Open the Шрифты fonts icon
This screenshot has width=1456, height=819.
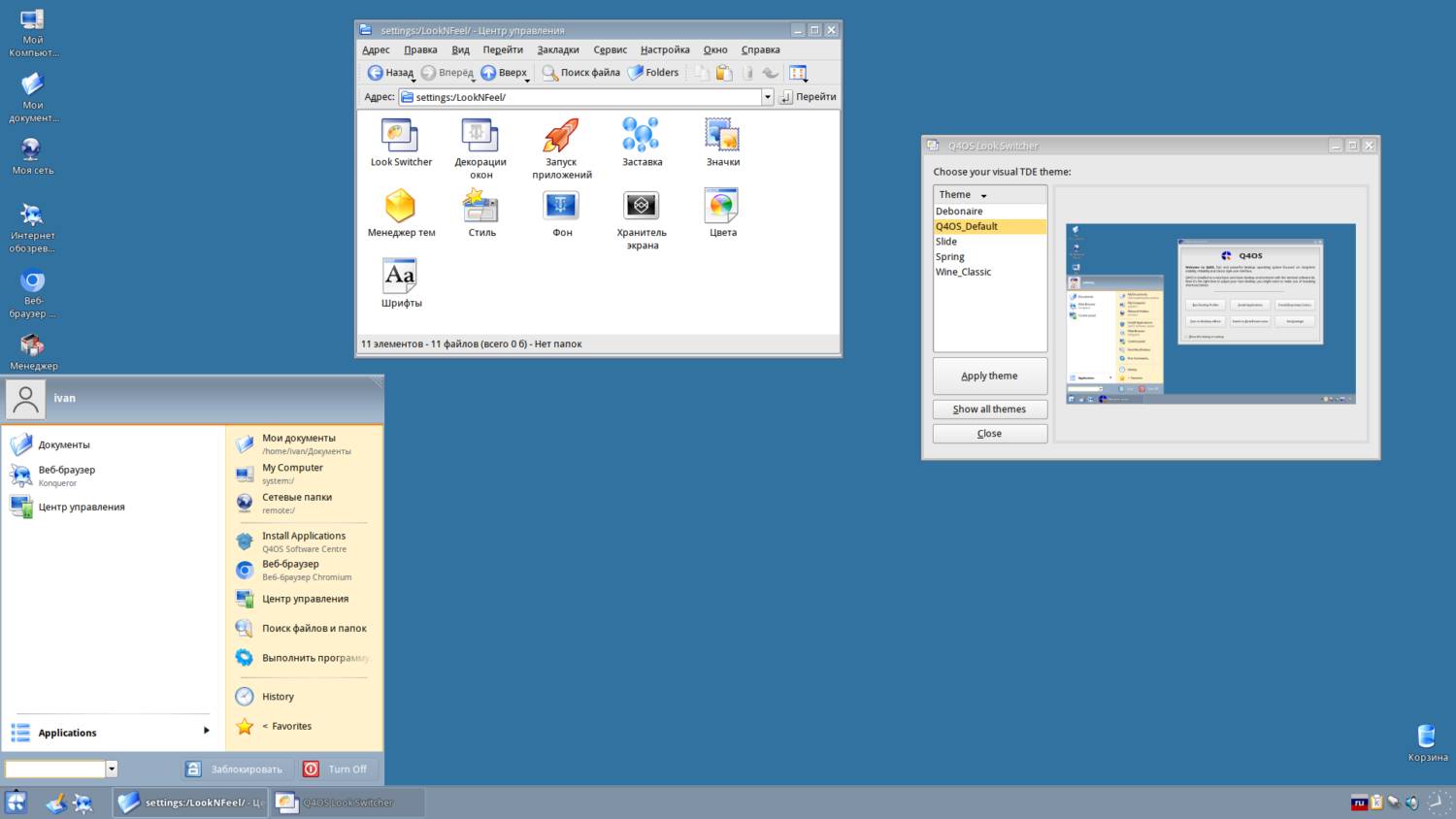pos(400,278)
